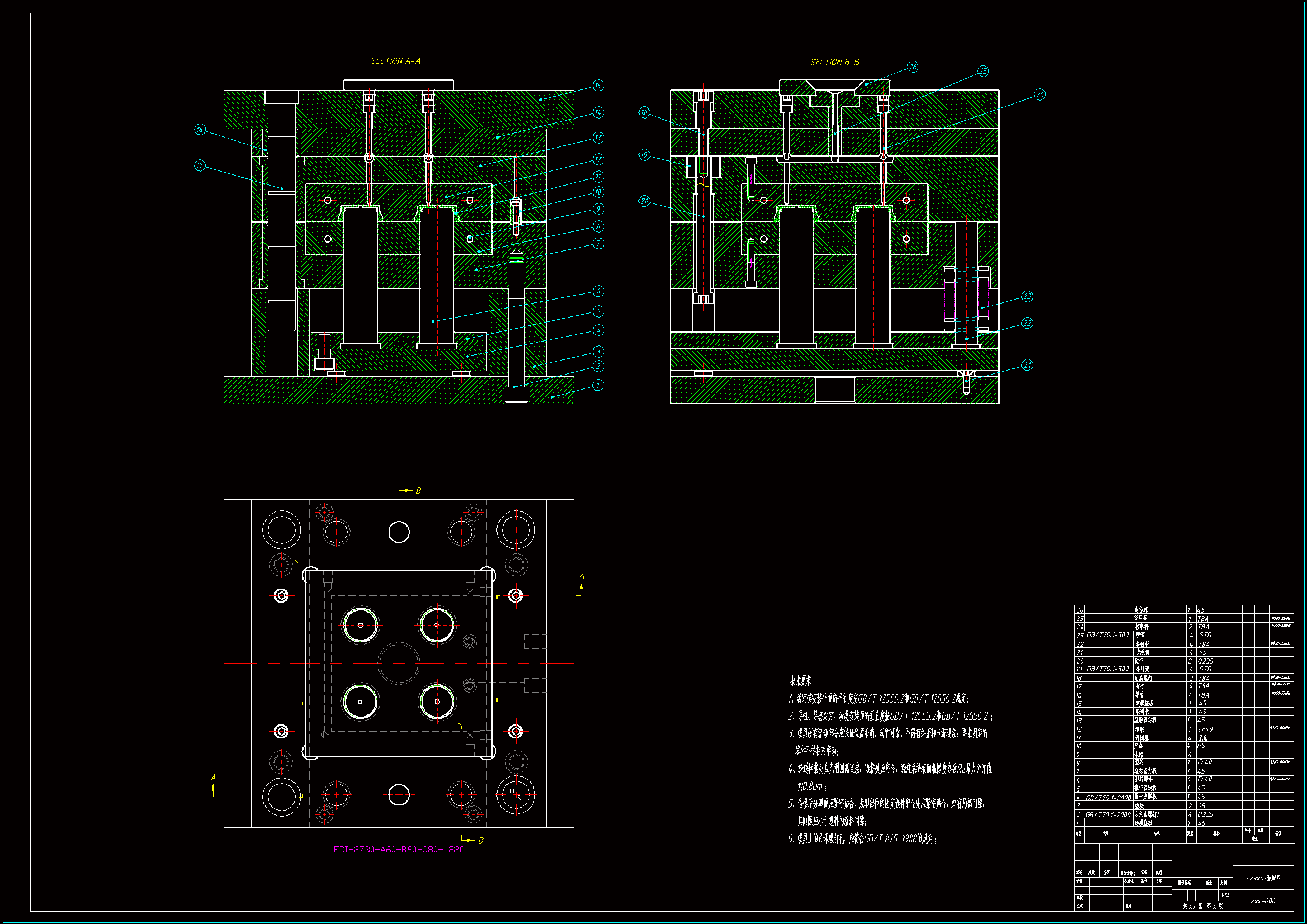
Task: Select part balloon number 6
Action: click(598, 291)
